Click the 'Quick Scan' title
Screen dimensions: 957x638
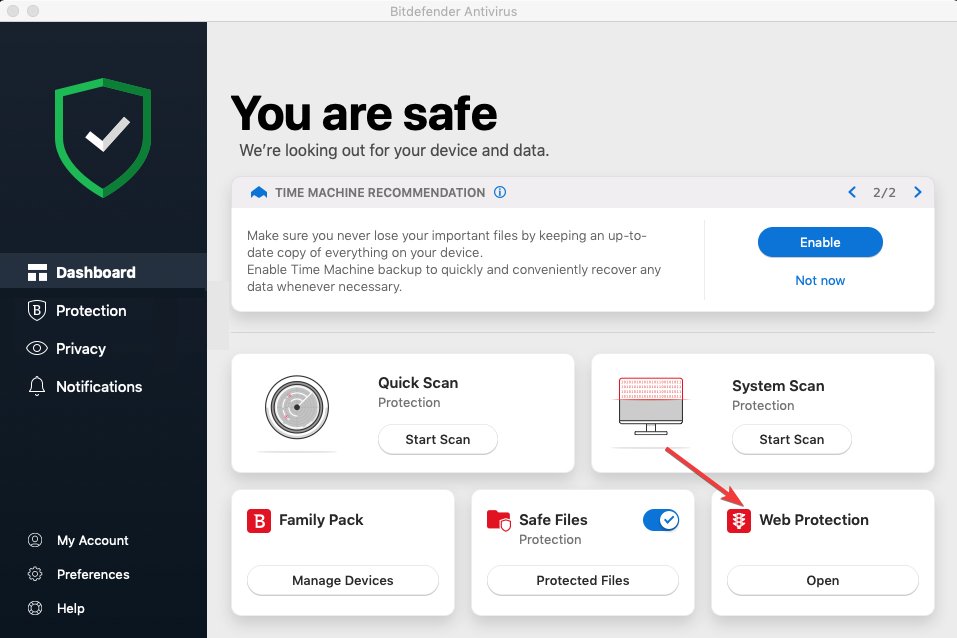point(418,383)
